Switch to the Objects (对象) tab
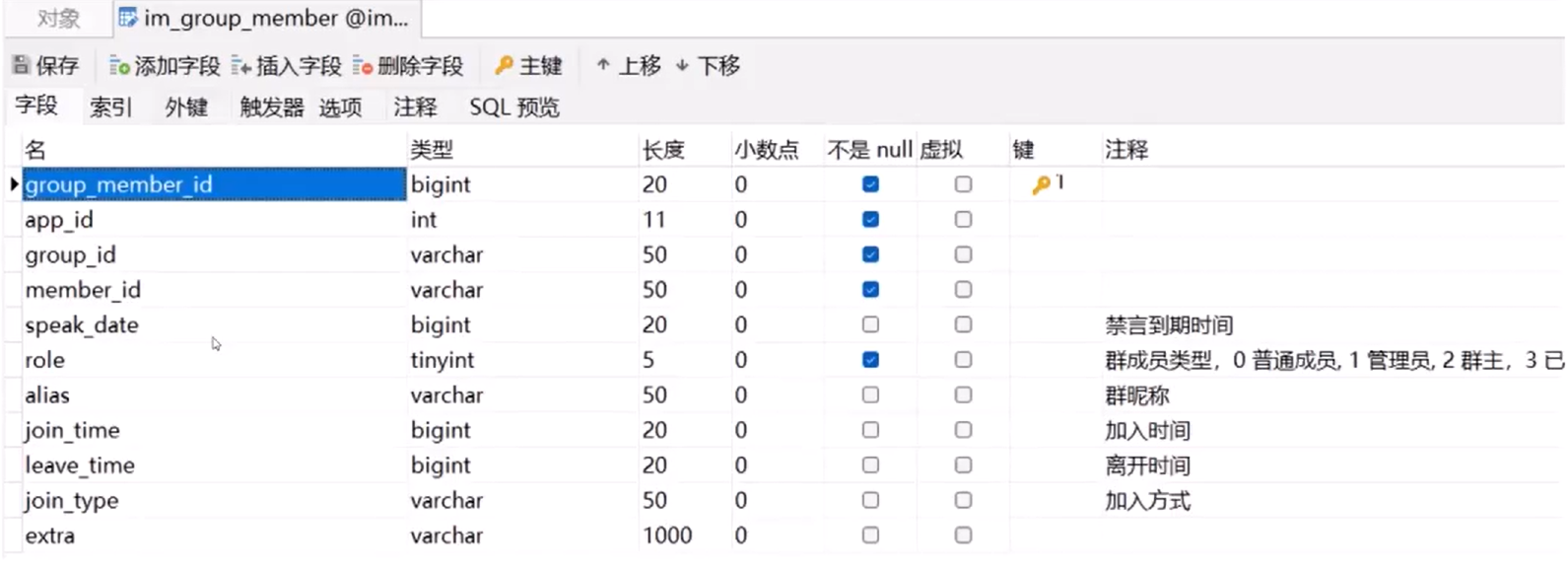 (58, 18)
